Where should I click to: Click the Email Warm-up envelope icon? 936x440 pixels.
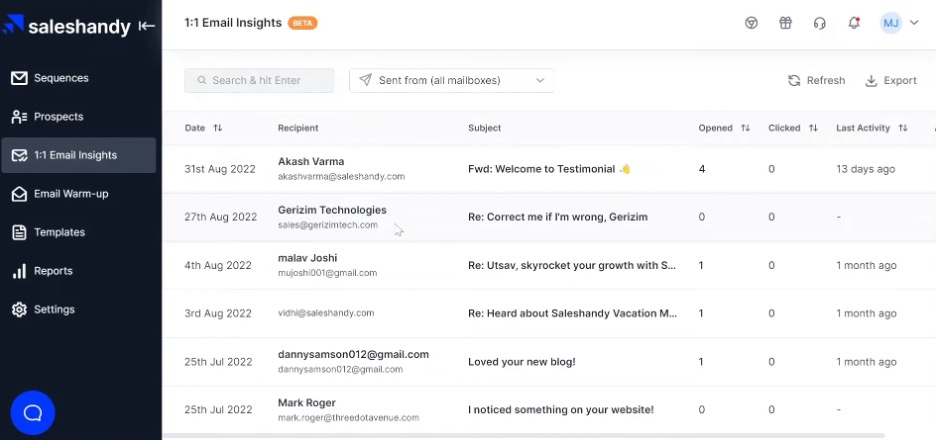click(19, 194)
